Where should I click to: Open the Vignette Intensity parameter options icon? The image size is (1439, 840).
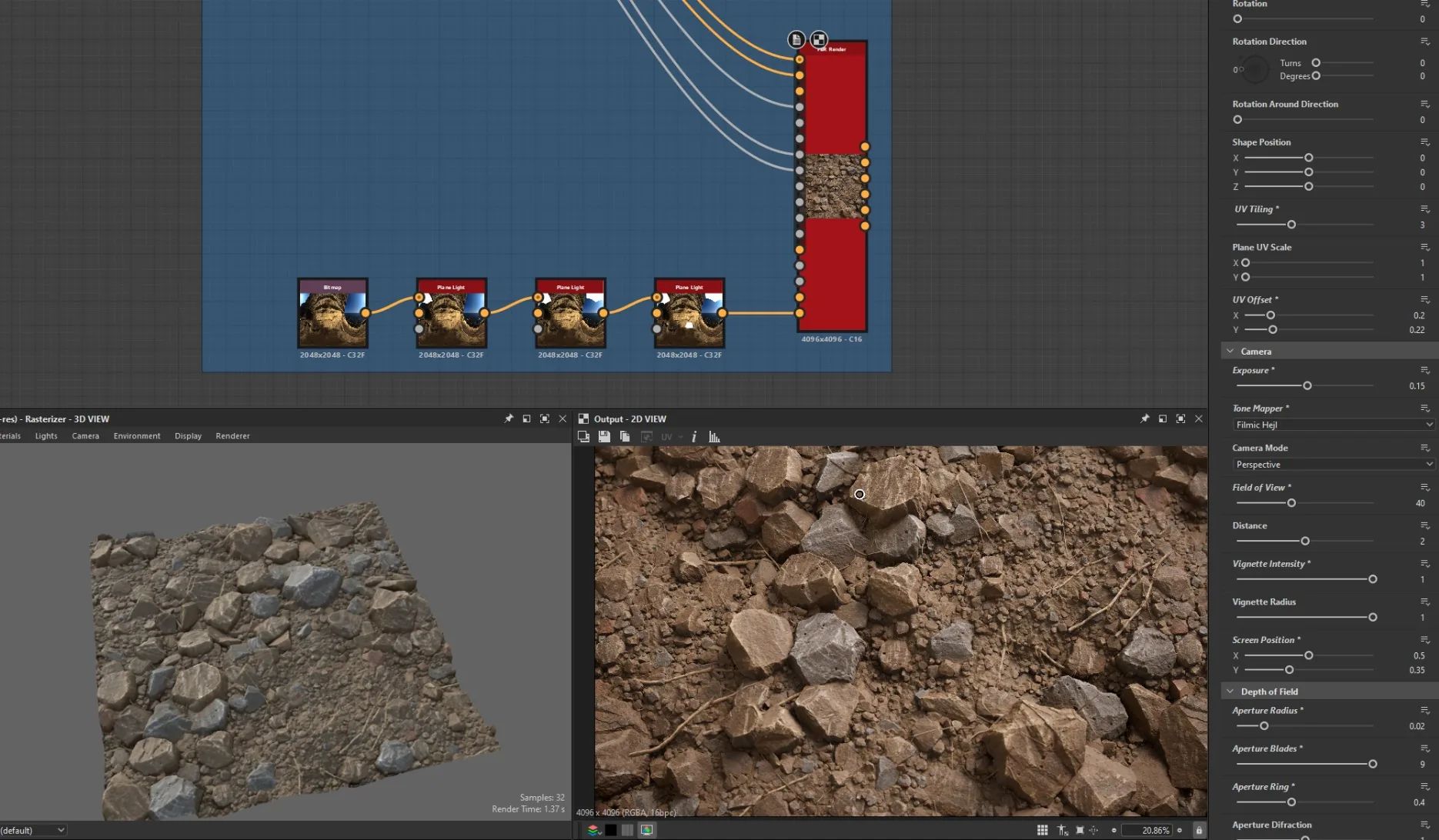[1424, 564]
